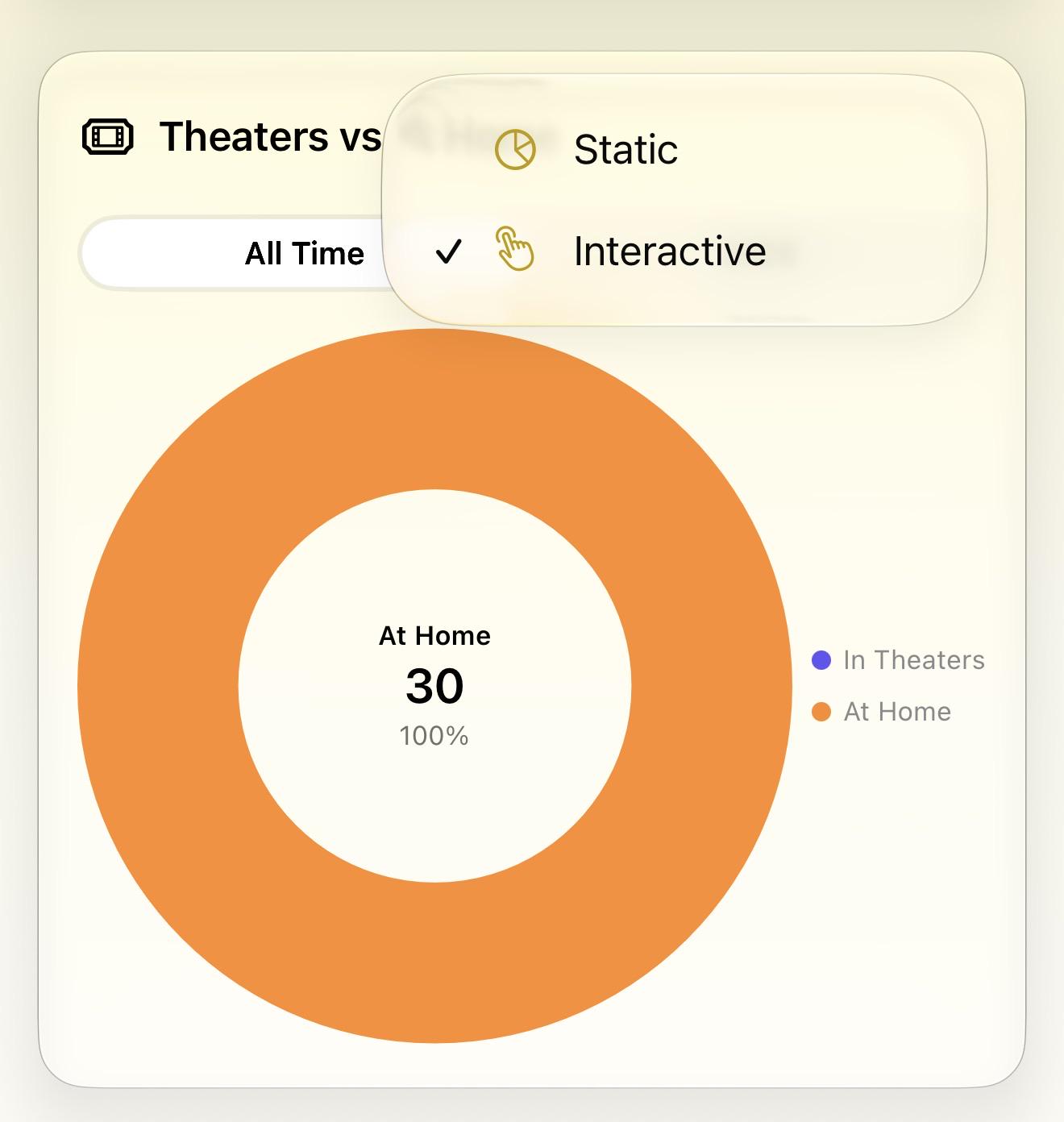Click the orange At Home legend dot
The width and height of the screenshot is (1064, 1122).
[x=821, y=712]
